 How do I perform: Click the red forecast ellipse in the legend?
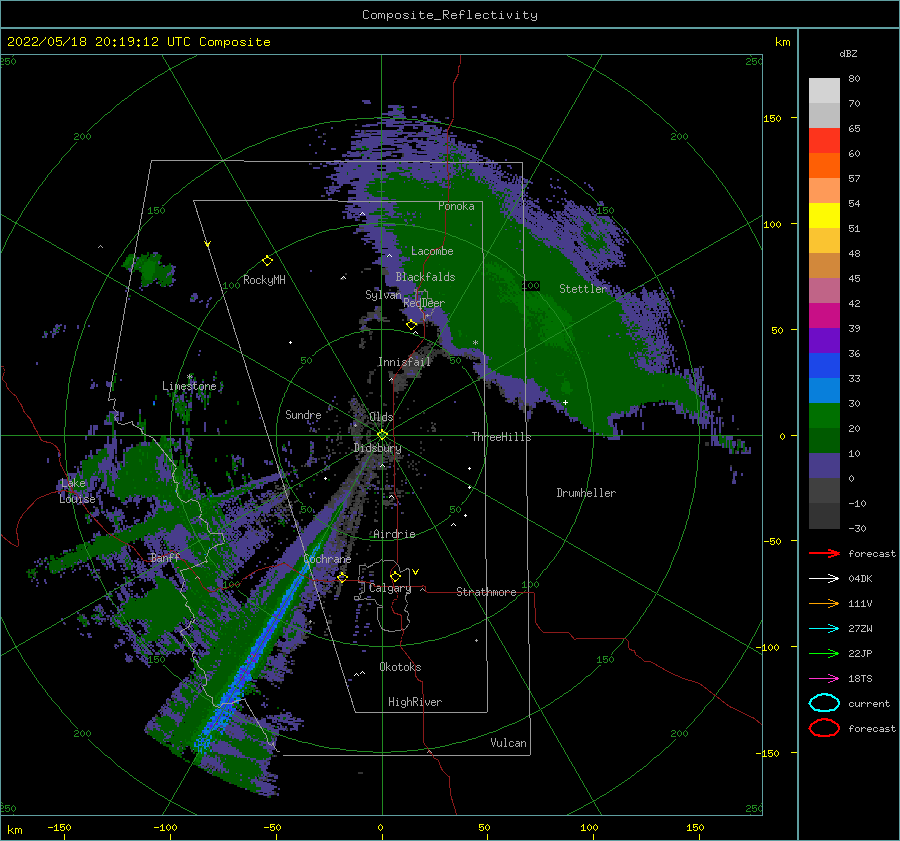pyautogui.click(x=824, y=728)
